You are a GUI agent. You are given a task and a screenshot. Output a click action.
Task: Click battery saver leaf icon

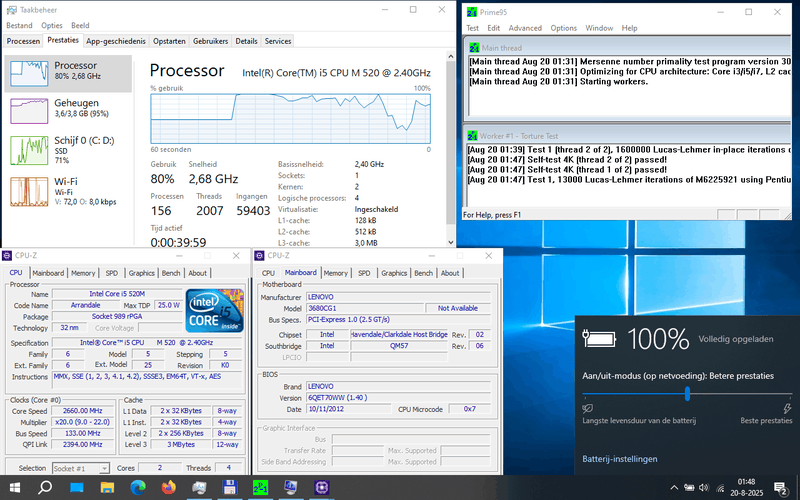(x=587, y=408)
